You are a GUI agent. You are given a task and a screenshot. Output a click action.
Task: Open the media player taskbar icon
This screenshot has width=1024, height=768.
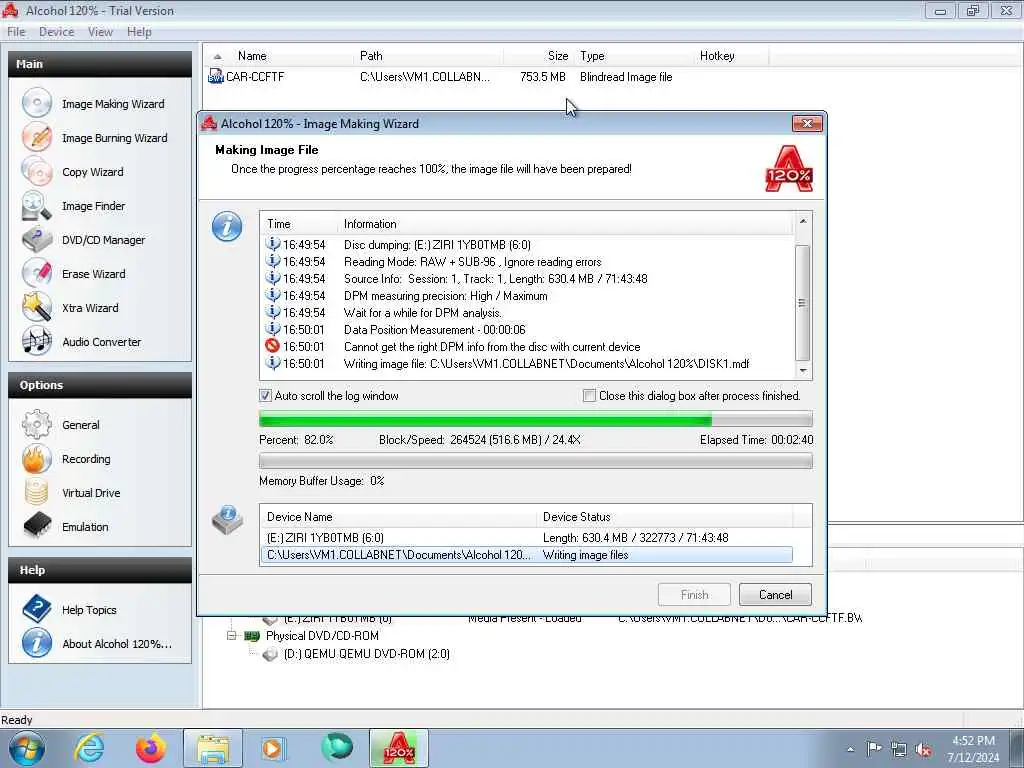click(273, 748)
